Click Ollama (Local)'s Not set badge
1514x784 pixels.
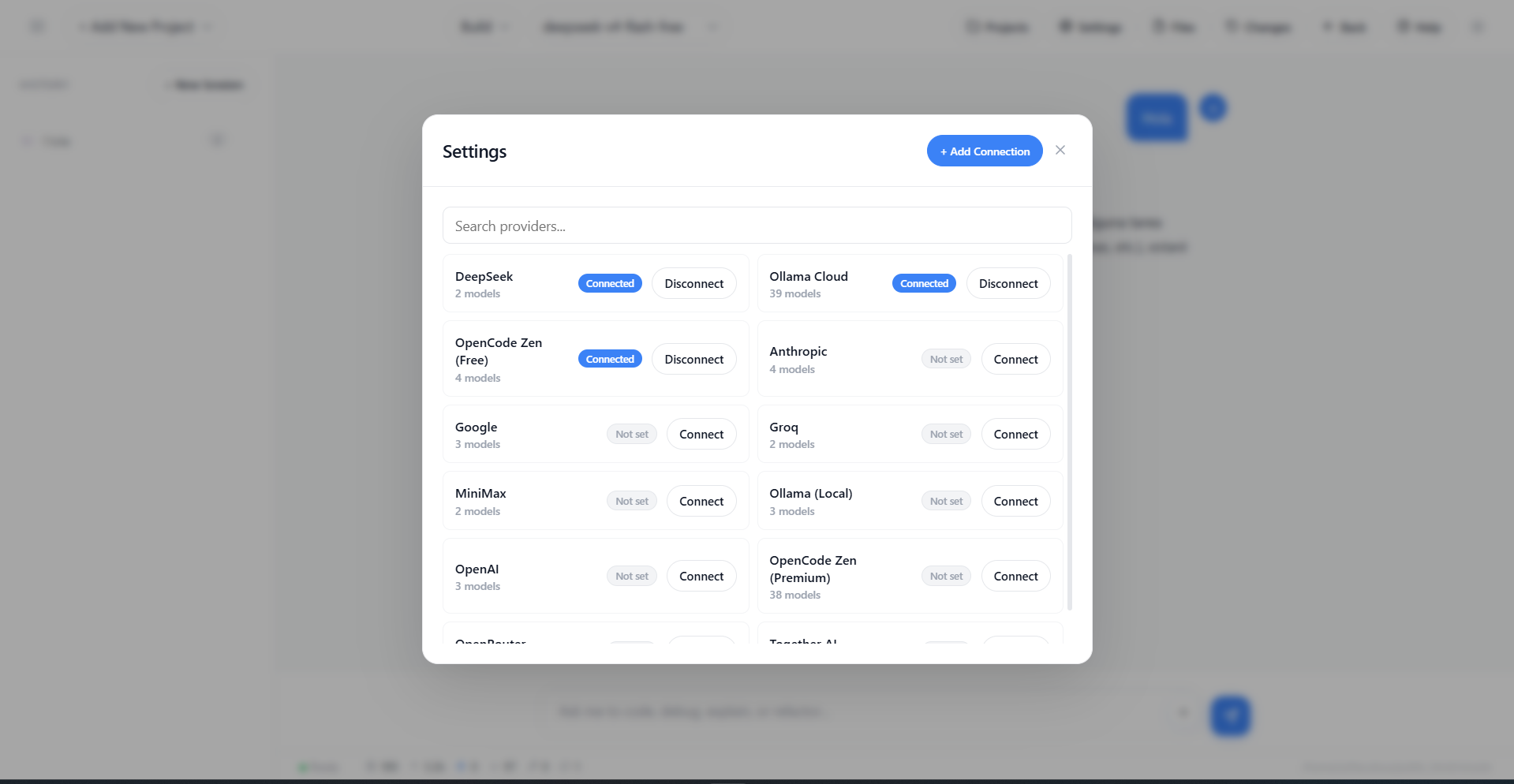pos(946,501)
